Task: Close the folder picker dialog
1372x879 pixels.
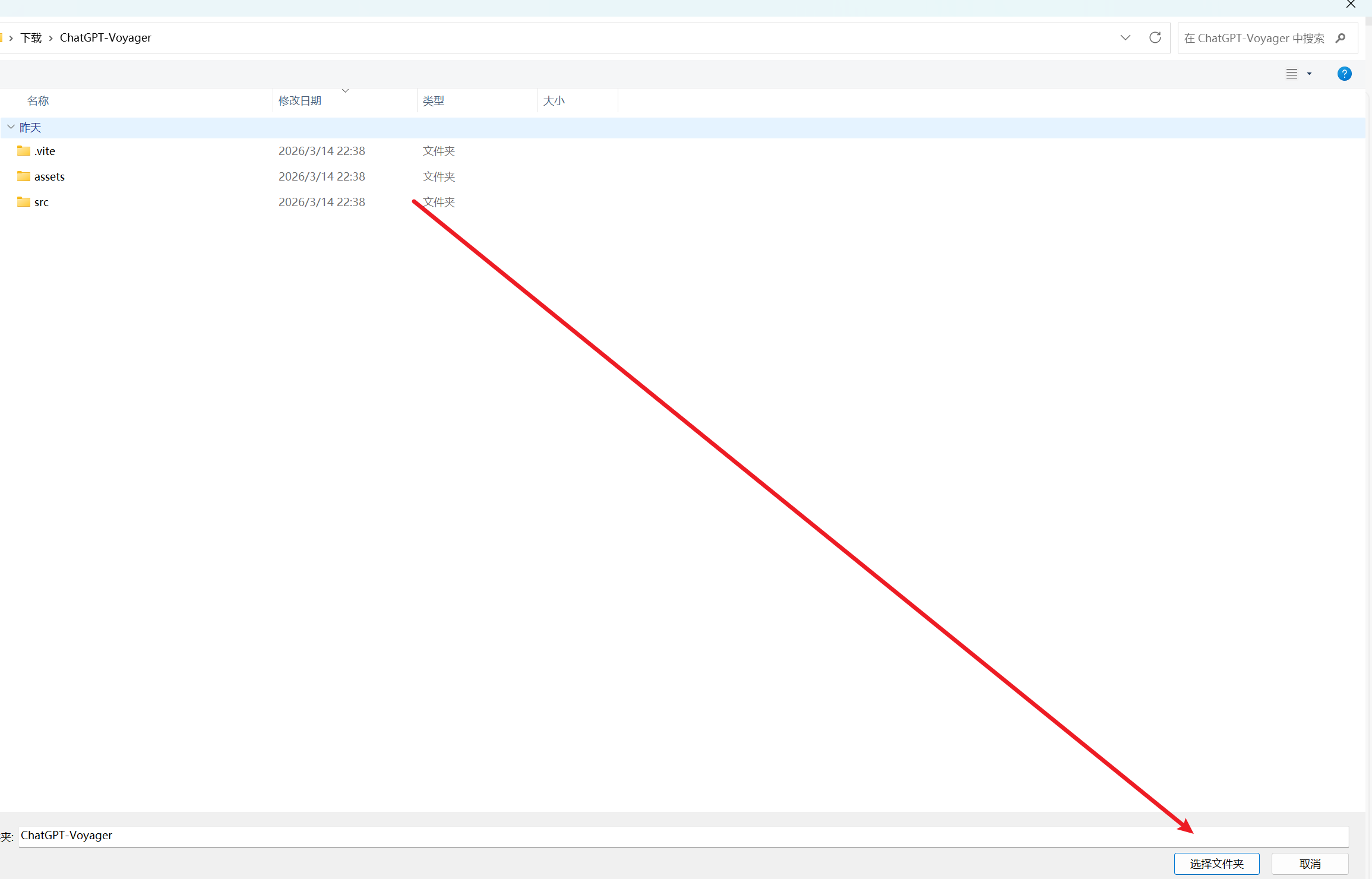Action: click(x=1351, y=4)
